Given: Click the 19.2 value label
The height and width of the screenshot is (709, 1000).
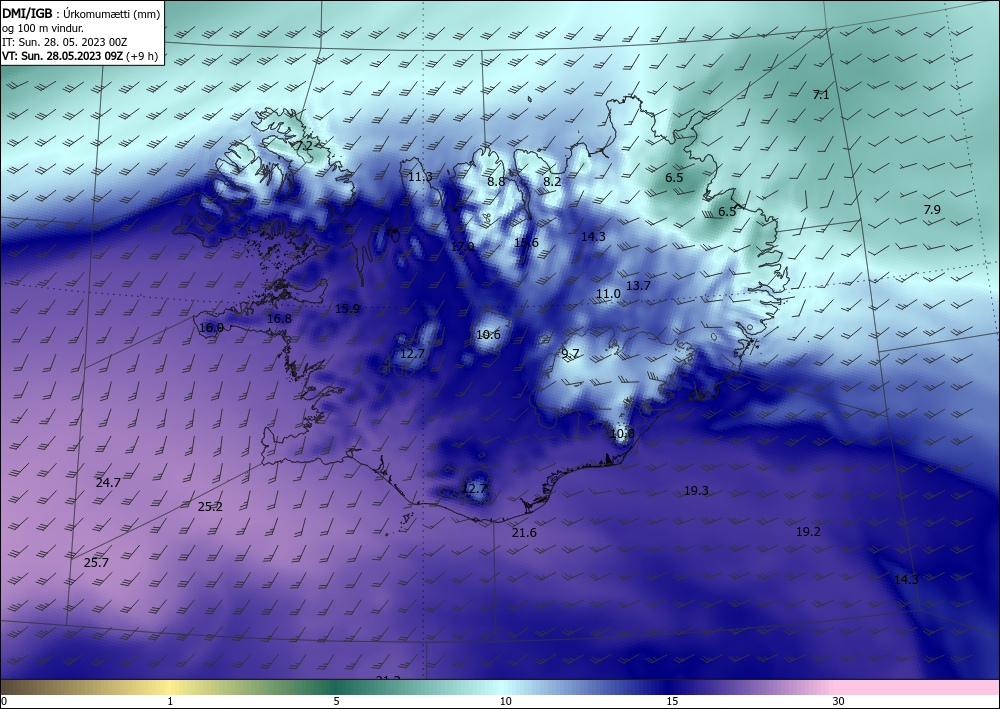Looking at the screenshot, I should coord(808,532).
